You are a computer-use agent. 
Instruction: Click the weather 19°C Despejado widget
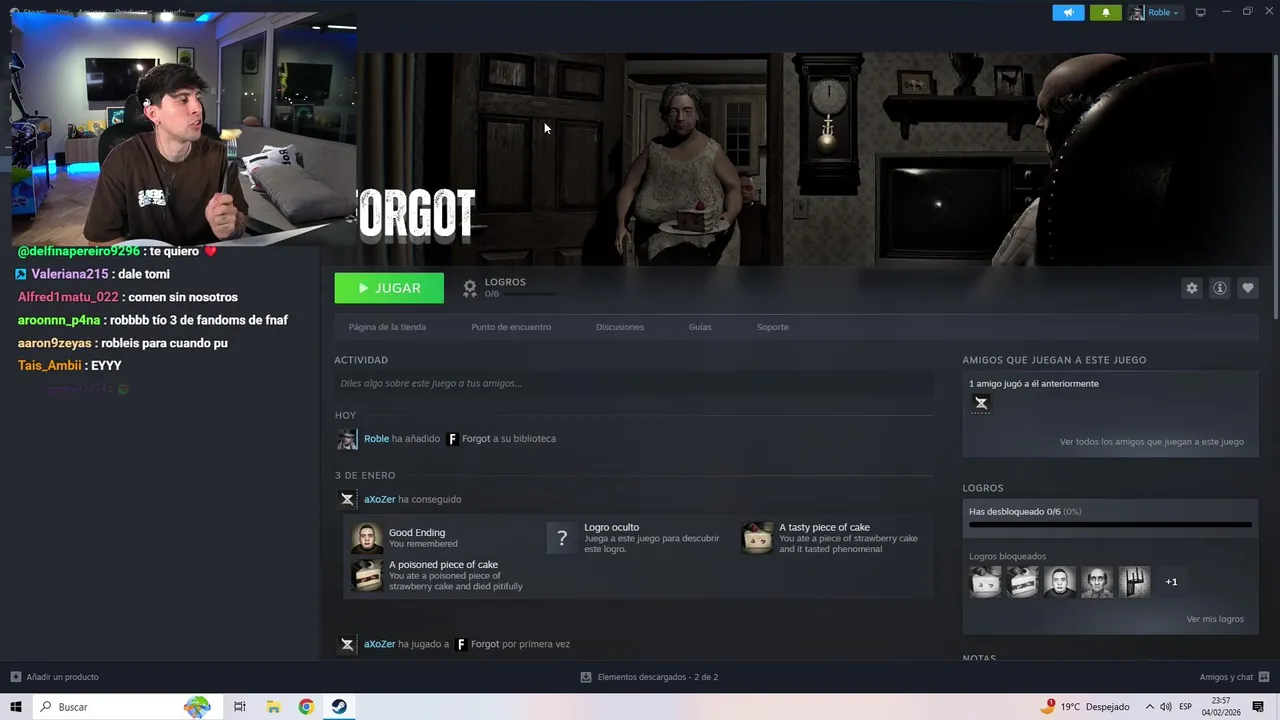(x=1084, y=707)
